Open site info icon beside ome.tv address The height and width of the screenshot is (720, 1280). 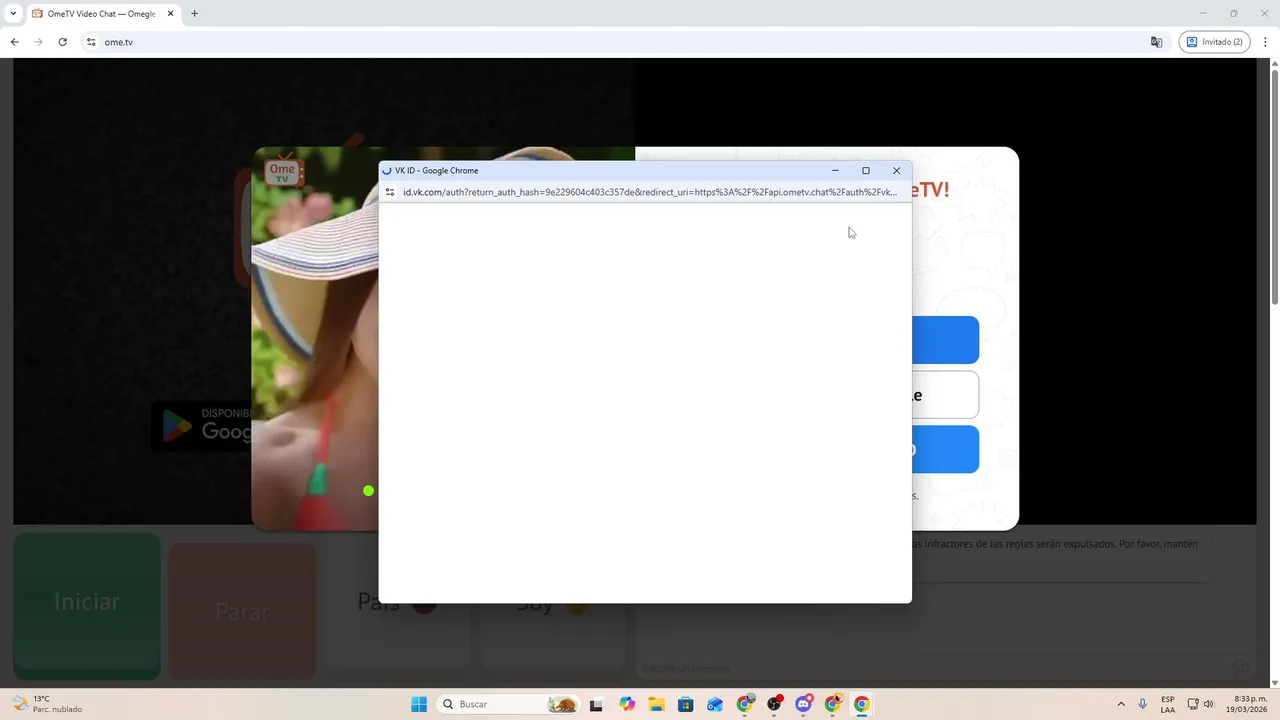click(x=91, y=42)
